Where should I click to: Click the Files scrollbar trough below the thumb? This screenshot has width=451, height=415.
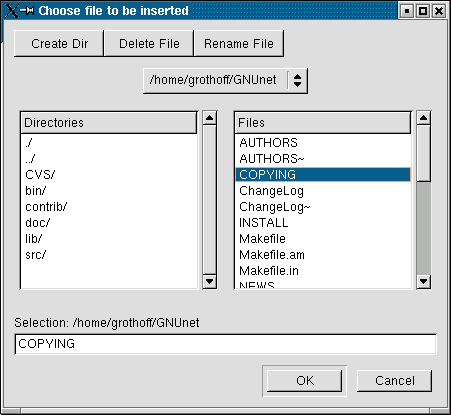pos(424,228)
